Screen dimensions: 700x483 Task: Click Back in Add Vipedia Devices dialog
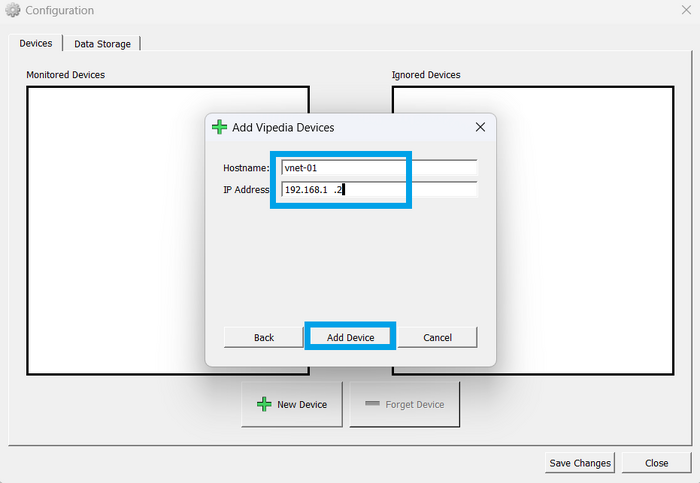(263, 337)
